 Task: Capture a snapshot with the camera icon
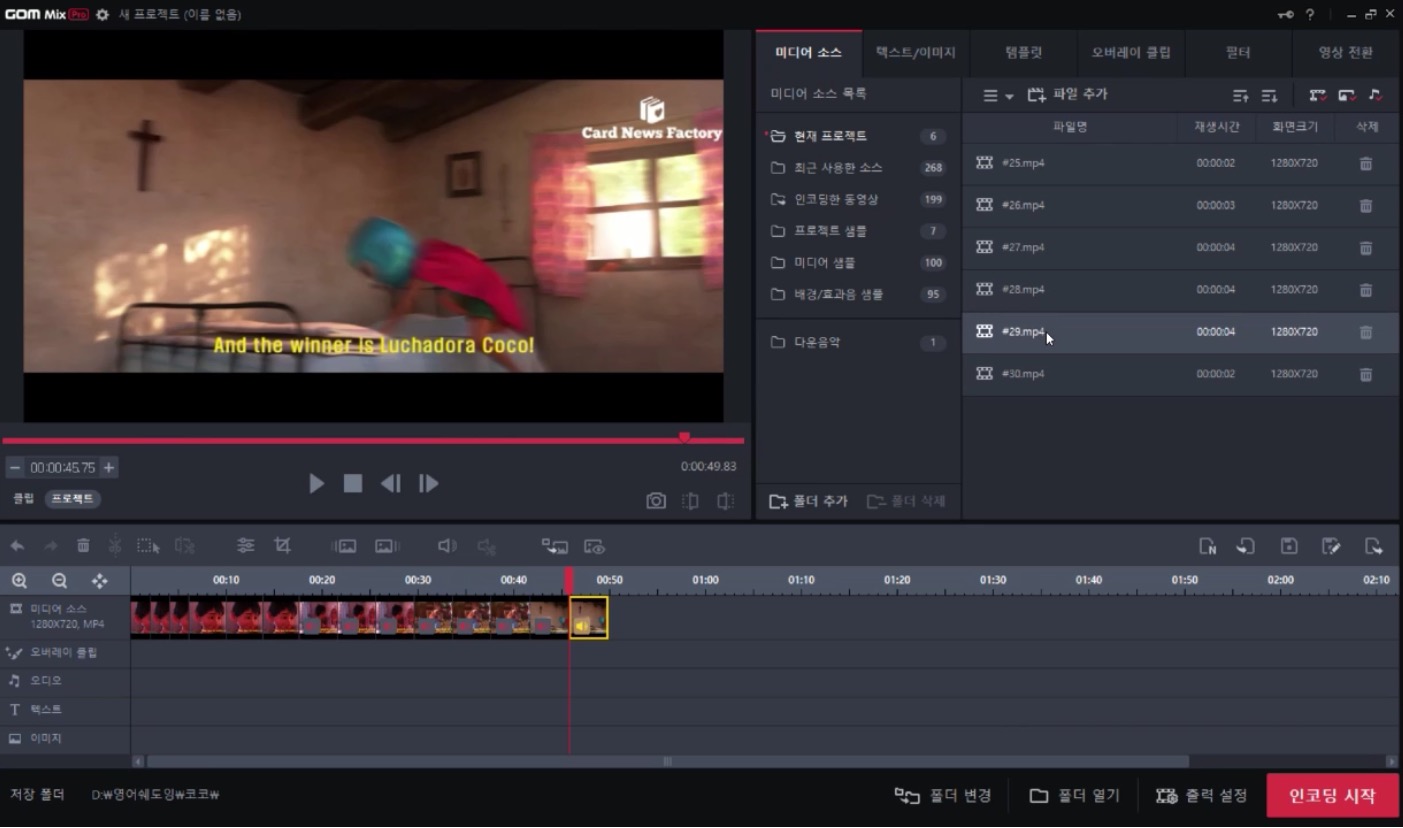point(656,501)
